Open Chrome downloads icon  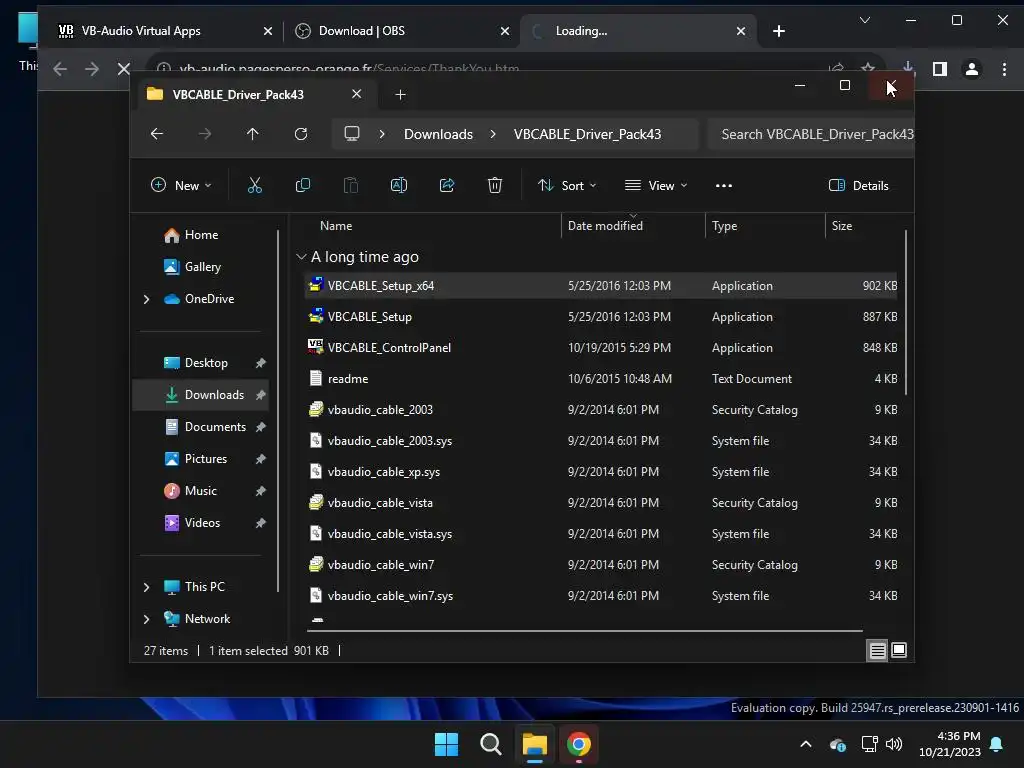(908, 67)
